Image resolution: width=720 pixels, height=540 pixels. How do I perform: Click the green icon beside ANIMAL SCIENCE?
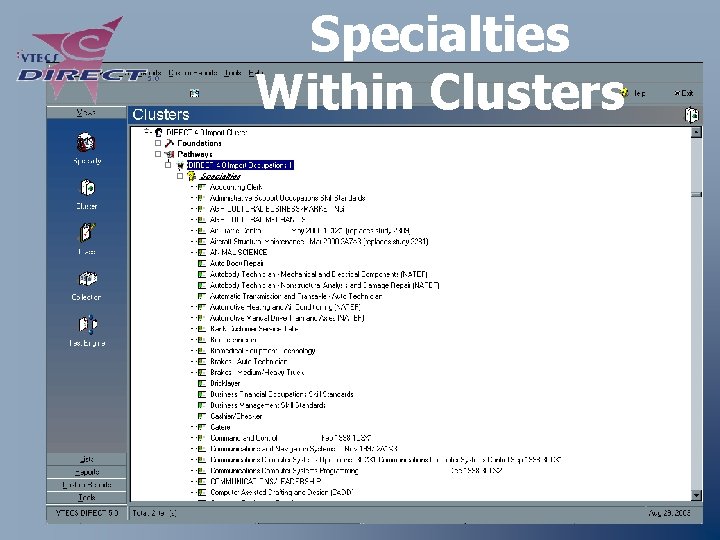pyautogui.click(x=202, y=253)
